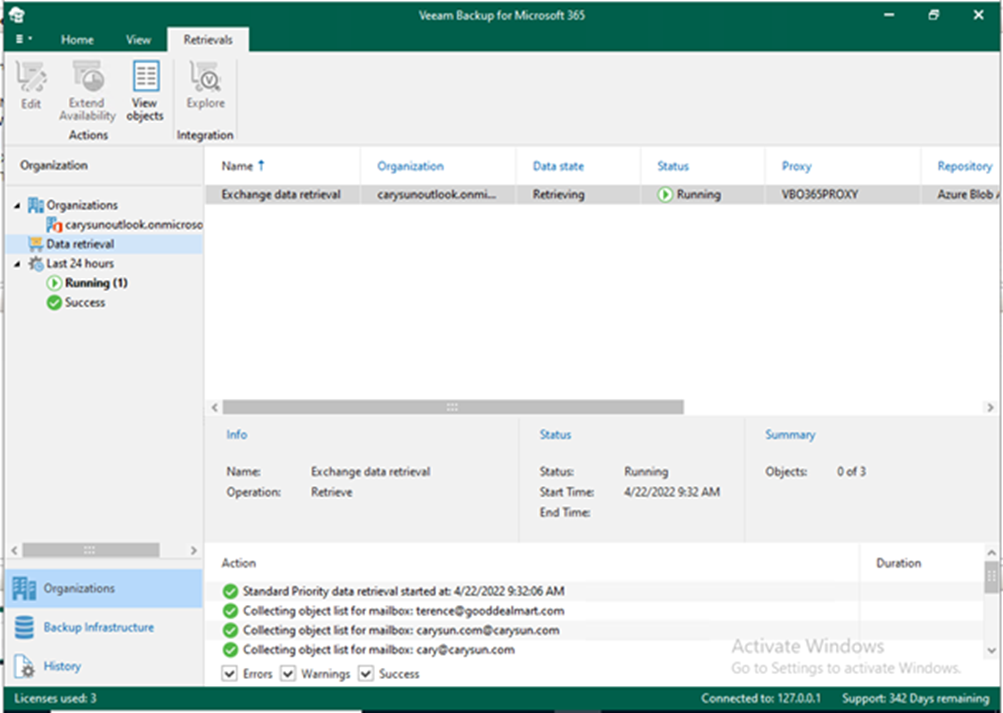
Task: Click the action log scroll down arrow
Action: [991, 650]
